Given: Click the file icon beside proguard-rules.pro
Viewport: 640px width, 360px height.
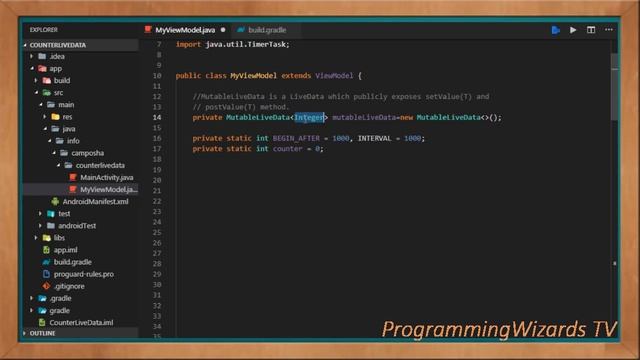Looking at the screenshot, I should (47, 274).
